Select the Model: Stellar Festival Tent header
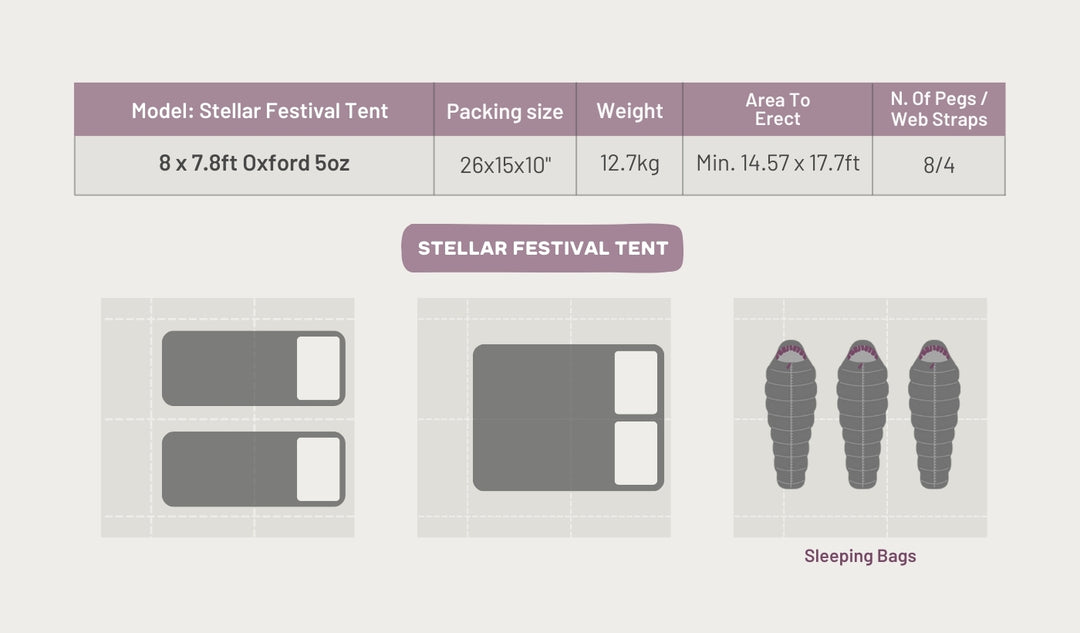Image resolution: width=1080 pixels, height=633 pixels. pyautogui.click(x=259, y=110)
